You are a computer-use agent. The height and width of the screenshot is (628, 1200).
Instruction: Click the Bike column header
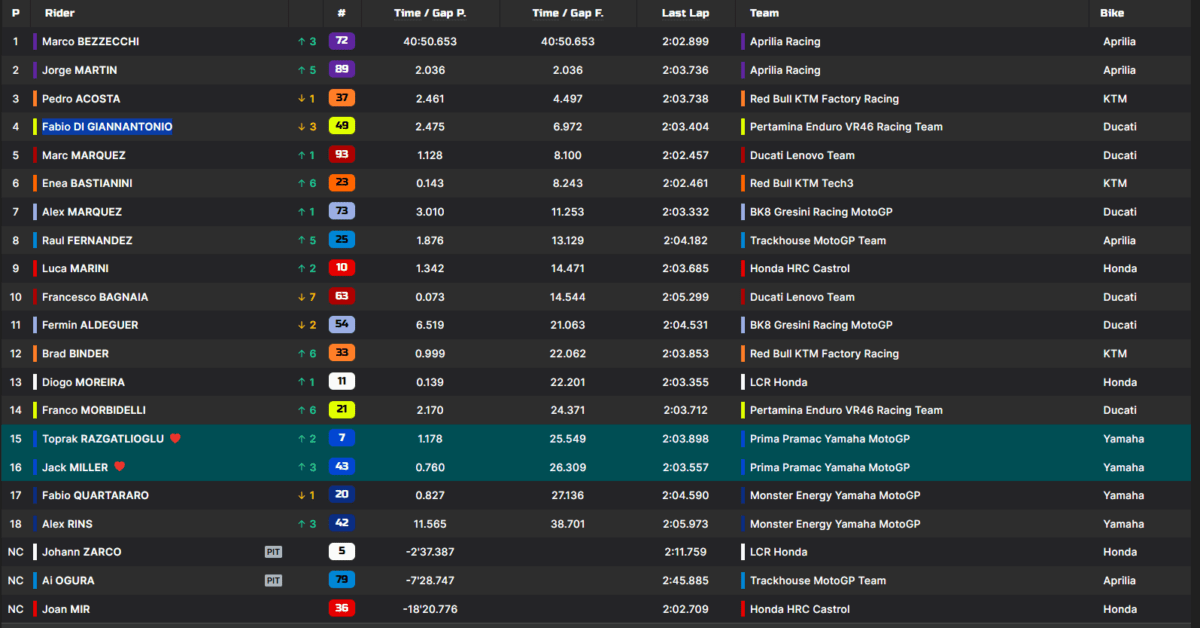[1111, 13]
